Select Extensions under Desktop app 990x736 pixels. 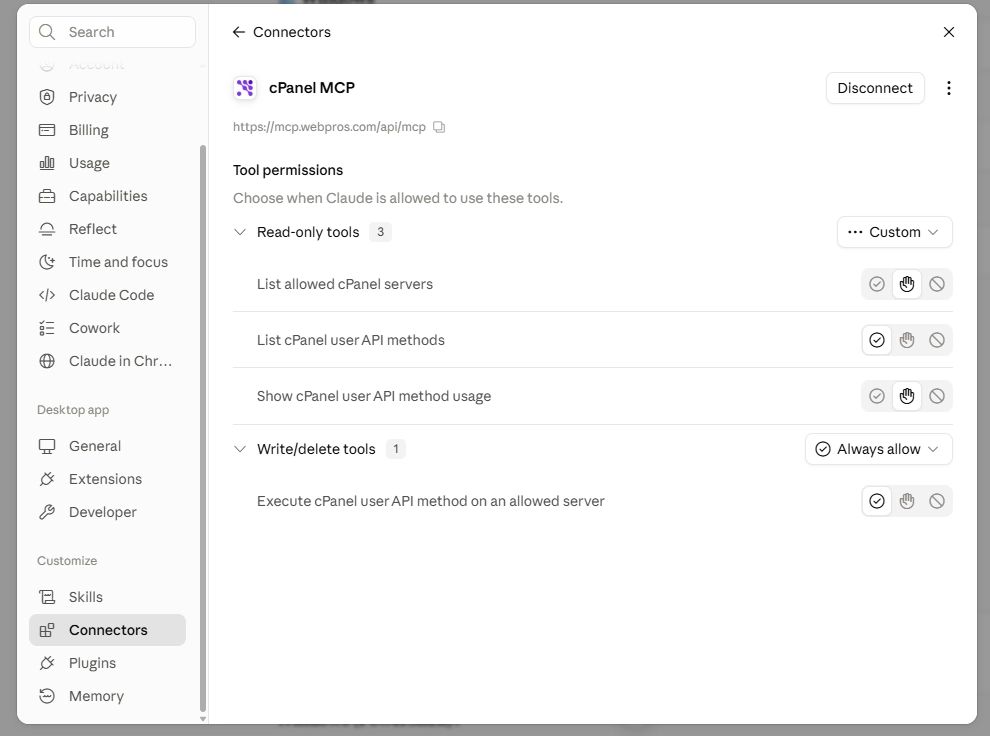click(x=107, y=479)
